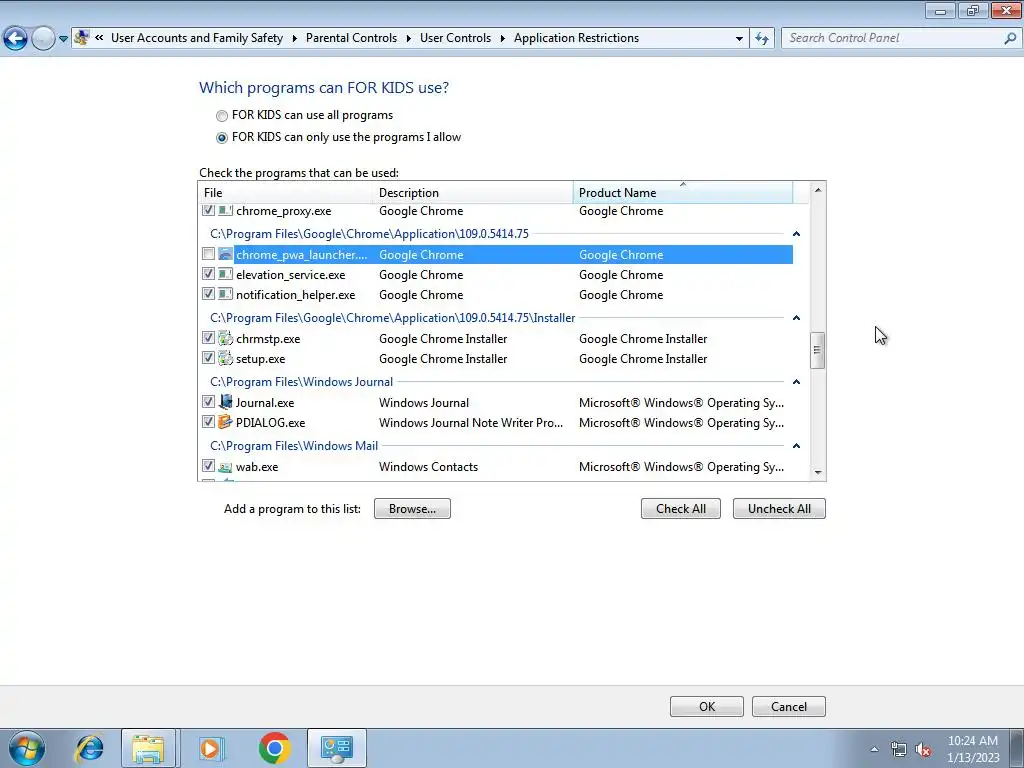Click the Control Panel address bar icon
Viewport: 1024px width, 768px height.
coord(82,38)
